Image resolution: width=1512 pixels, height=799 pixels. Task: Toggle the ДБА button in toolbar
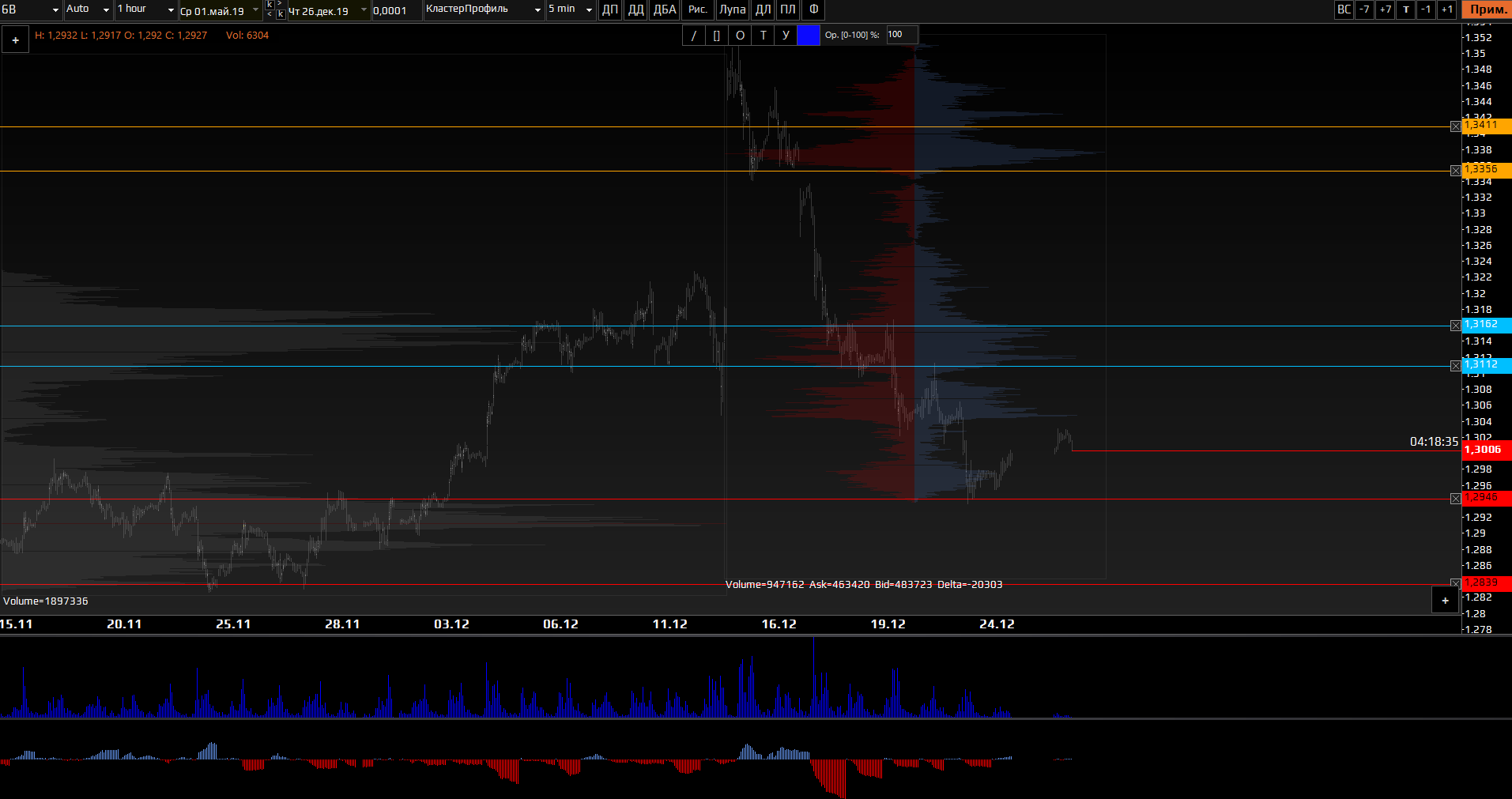(x=665, y=9)
